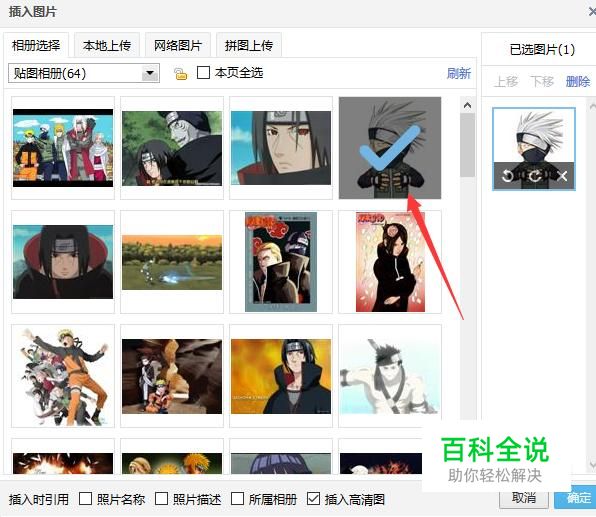596x517 pixels.
Task: Click the album lock icon
Action: pos(181,73)
